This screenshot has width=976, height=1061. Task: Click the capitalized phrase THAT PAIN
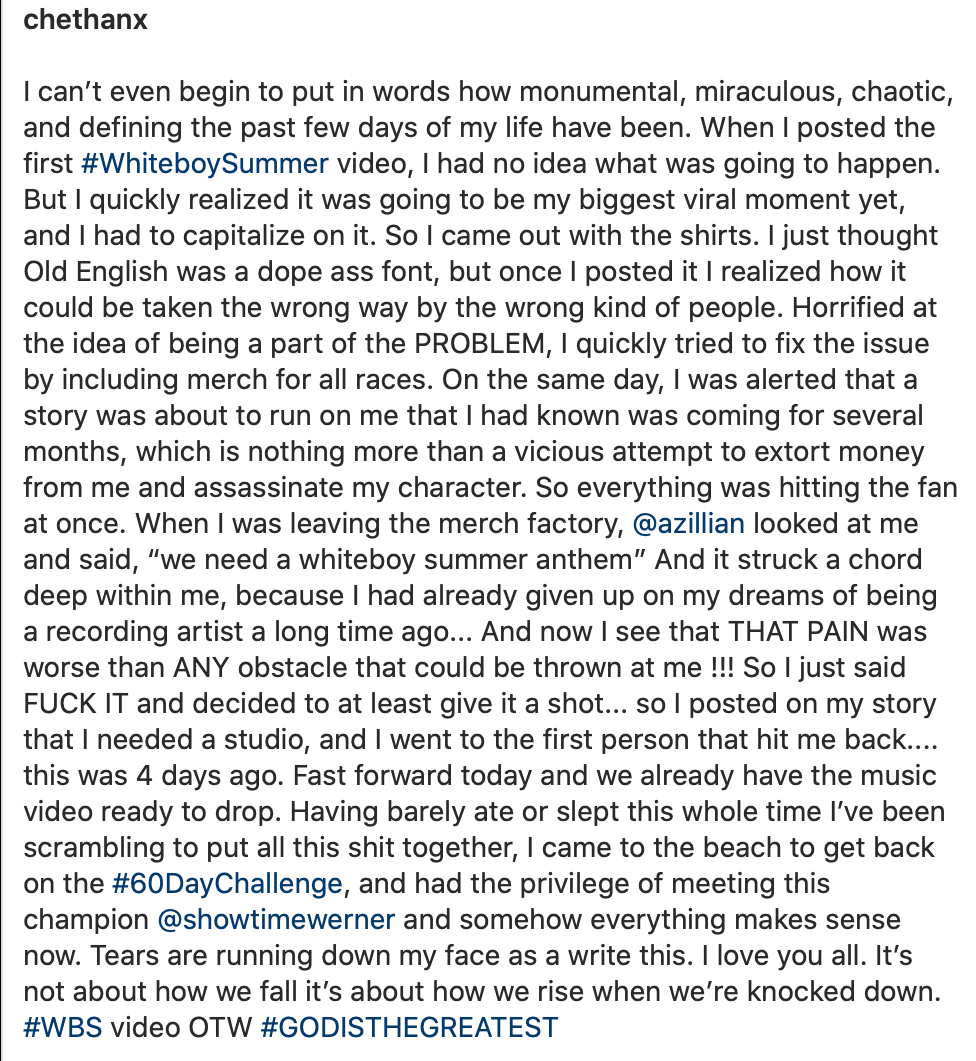click(798, 631)
